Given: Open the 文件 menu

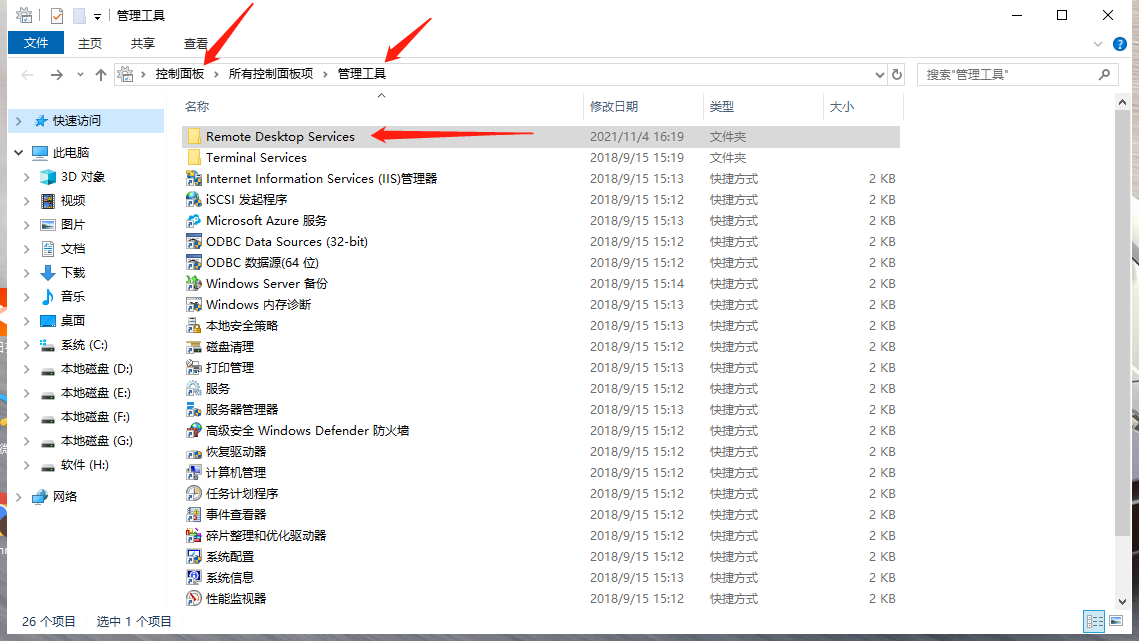Looking at the screenshot, I should coord(36,43).
